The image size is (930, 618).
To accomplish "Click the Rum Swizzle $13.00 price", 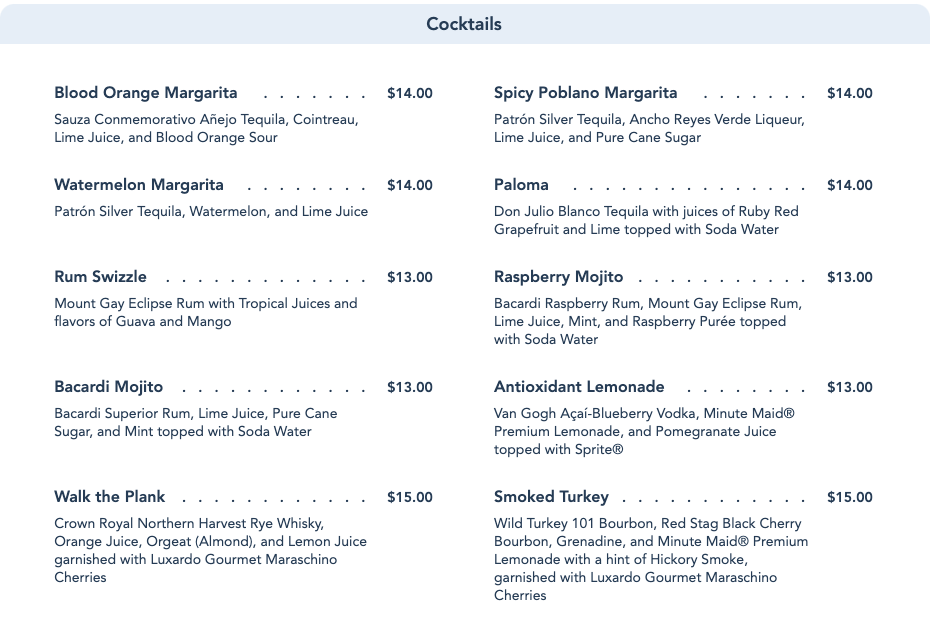I will [x=410, y=277].
